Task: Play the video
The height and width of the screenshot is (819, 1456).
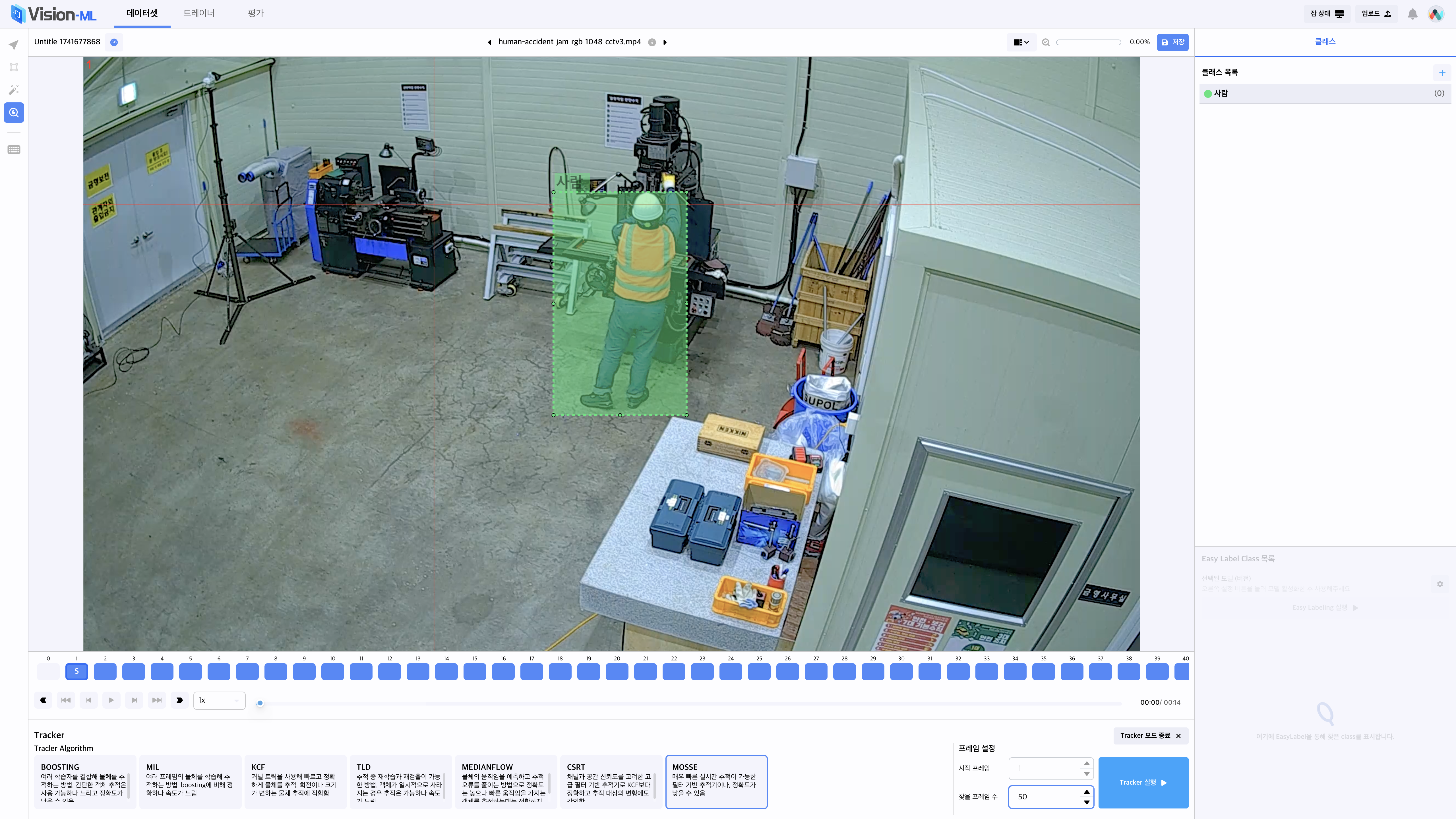Action: [x=111, y=700]
